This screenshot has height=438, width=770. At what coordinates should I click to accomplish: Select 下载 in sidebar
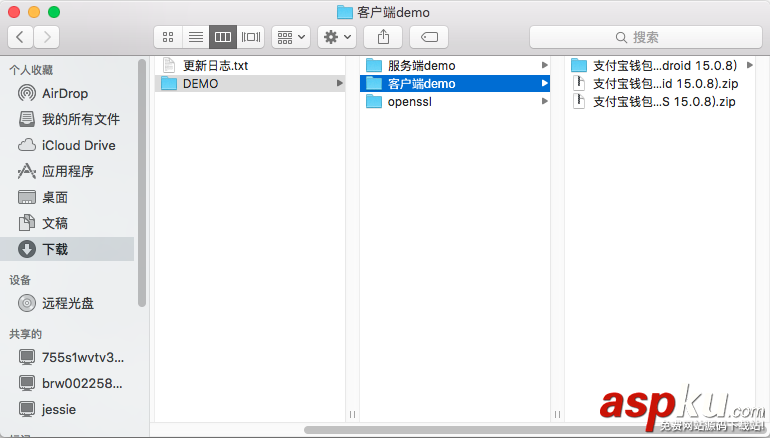tap(67, 249)
